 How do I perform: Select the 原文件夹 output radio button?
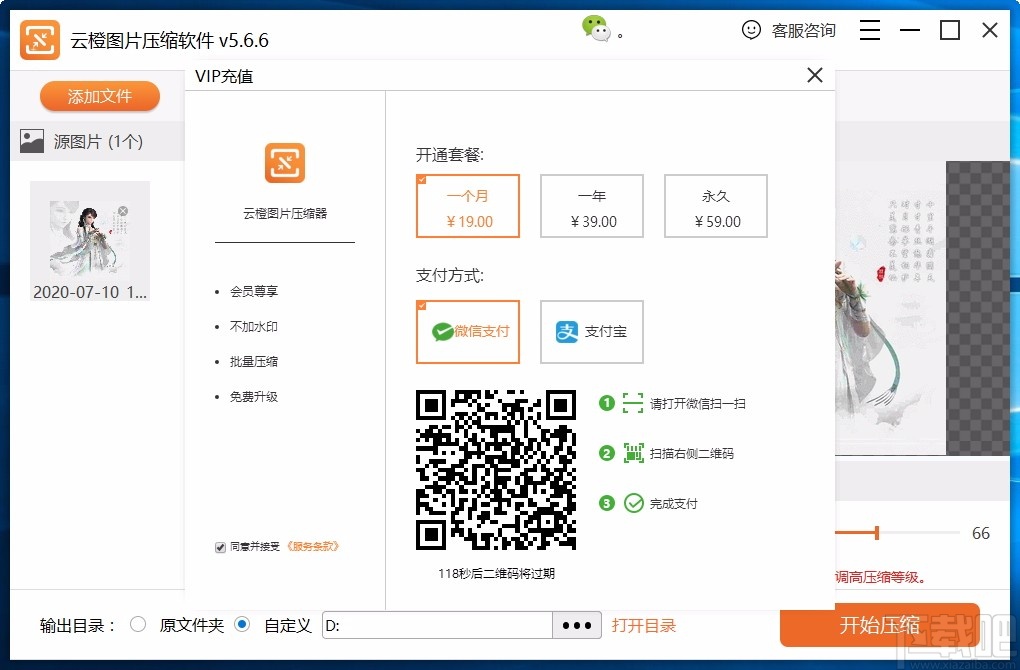coord(139,624)
